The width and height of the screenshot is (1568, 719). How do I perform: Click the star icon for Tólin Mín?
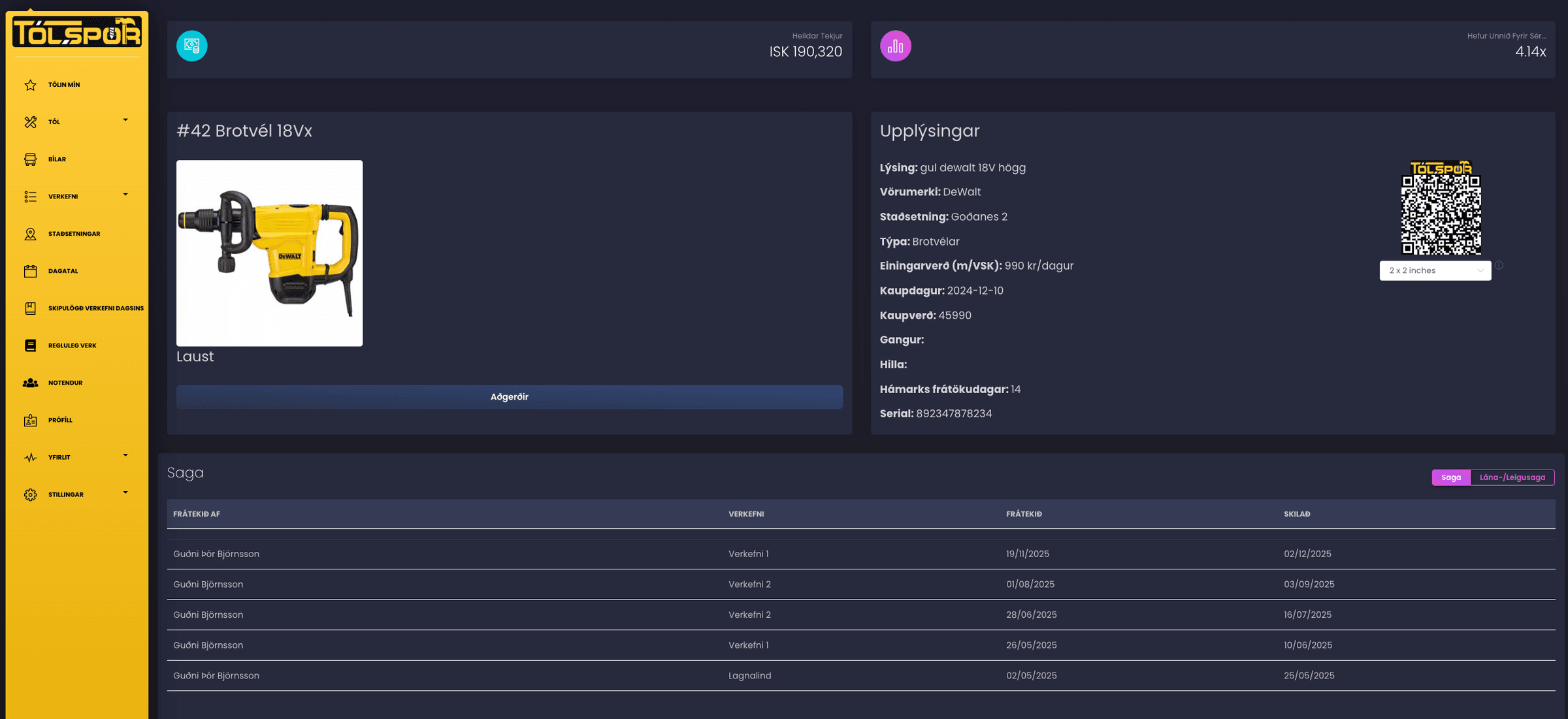click(x=30, y=85)
